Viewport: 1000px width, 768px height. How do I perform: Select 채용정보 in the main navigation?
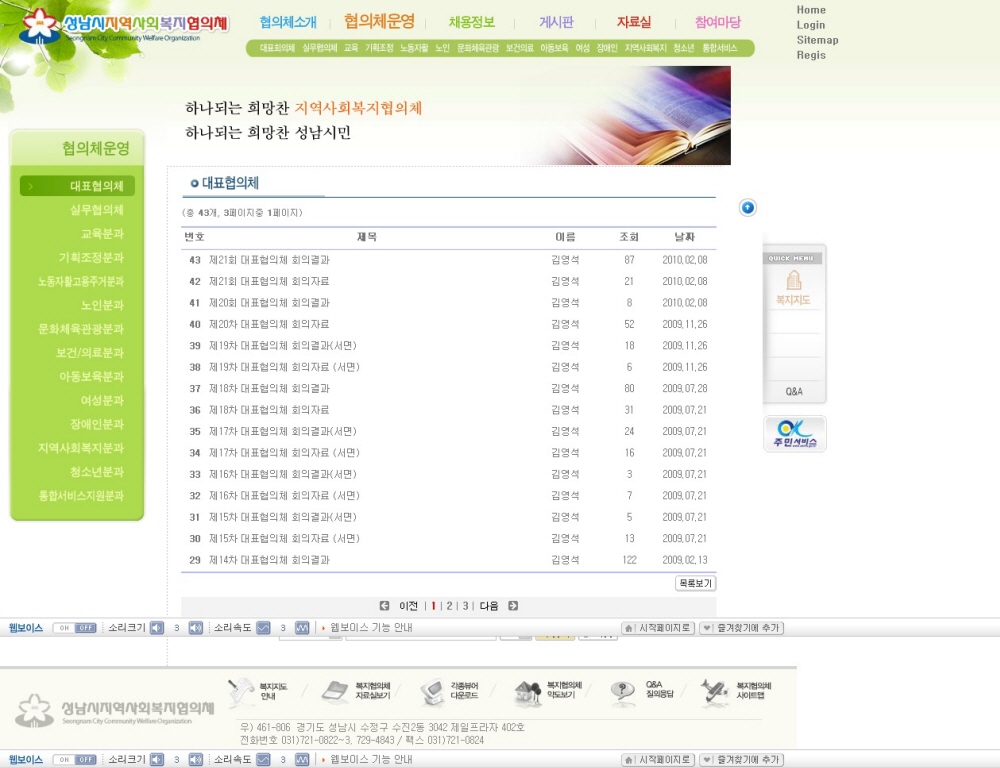(x=471, y=22)
